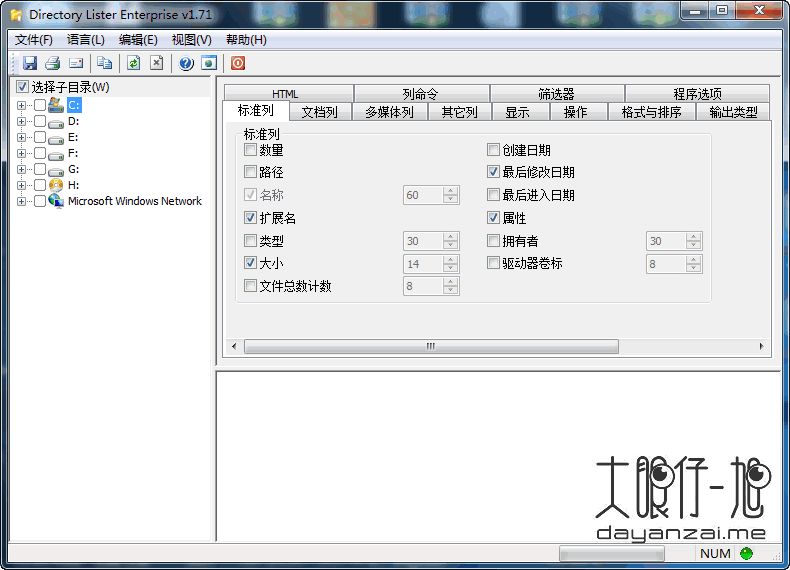Image resolution: width=790 pixels, height=570 pixels.
Task: Switch to the 输出类型 tab
Action: tap(733, 112)
